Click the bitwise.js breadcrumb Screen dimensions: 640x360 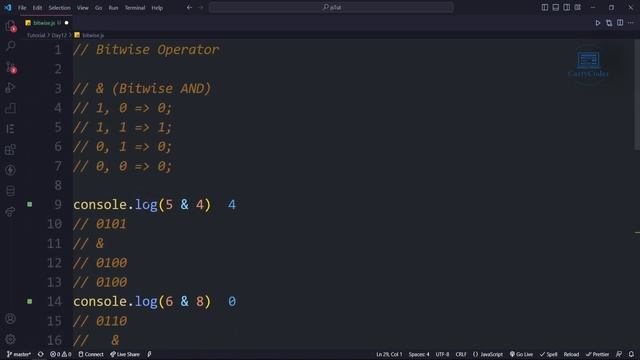click(x=89, y=36)
